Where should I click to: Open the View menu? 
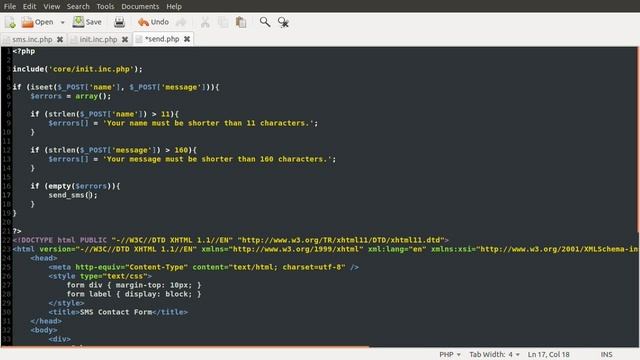52,7
